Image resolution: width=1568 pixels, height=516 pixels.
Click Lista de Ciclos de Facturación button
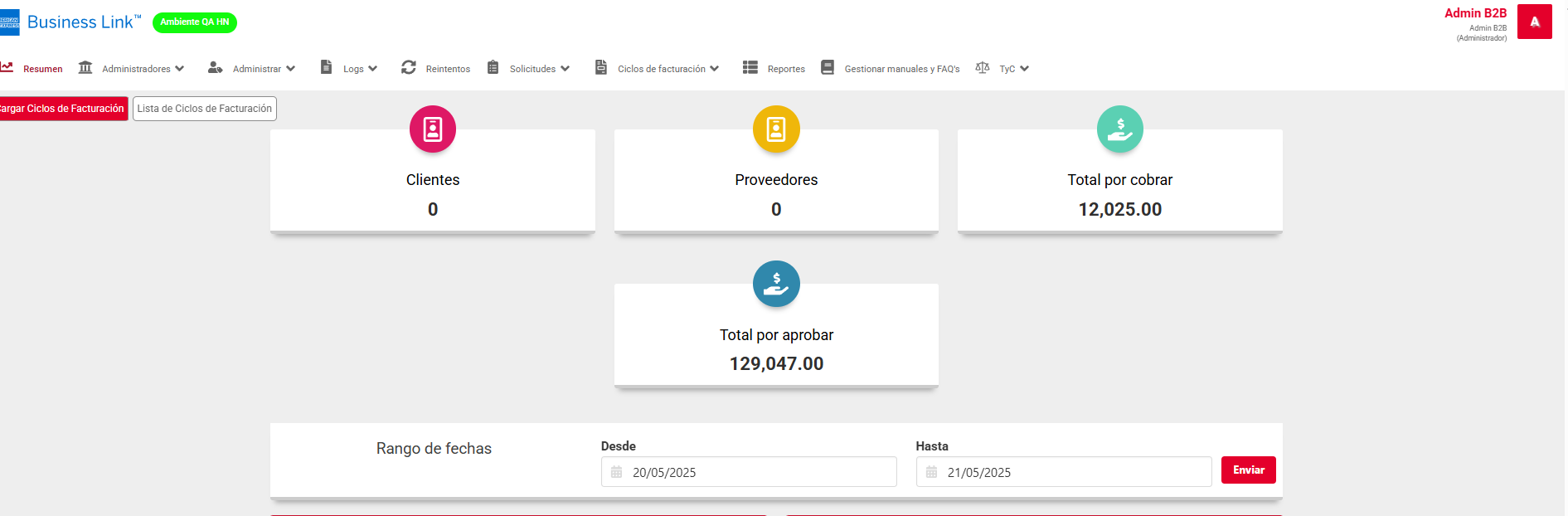tap(204, 109)
